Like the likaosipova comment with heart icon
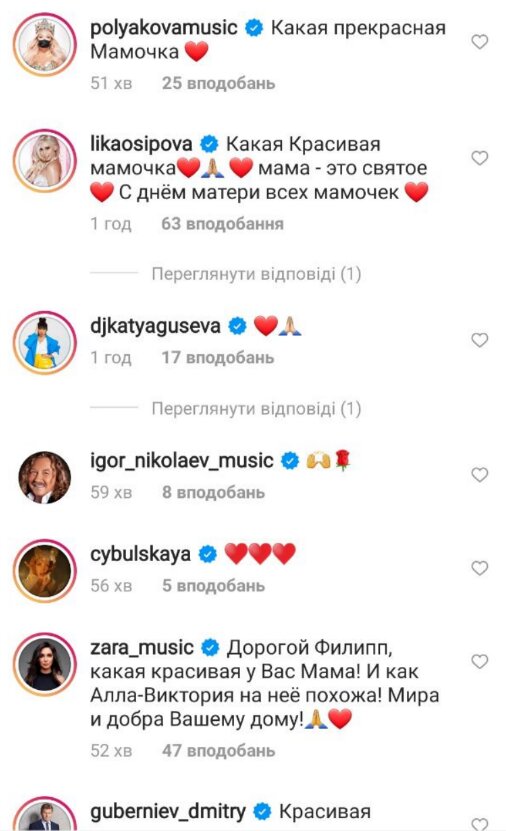 (480, 158)
